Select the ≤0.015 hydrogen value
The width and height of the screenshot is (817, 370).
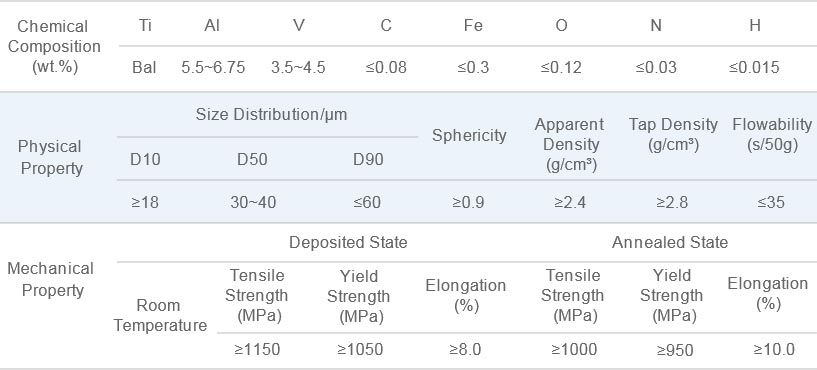coord(754,68)
